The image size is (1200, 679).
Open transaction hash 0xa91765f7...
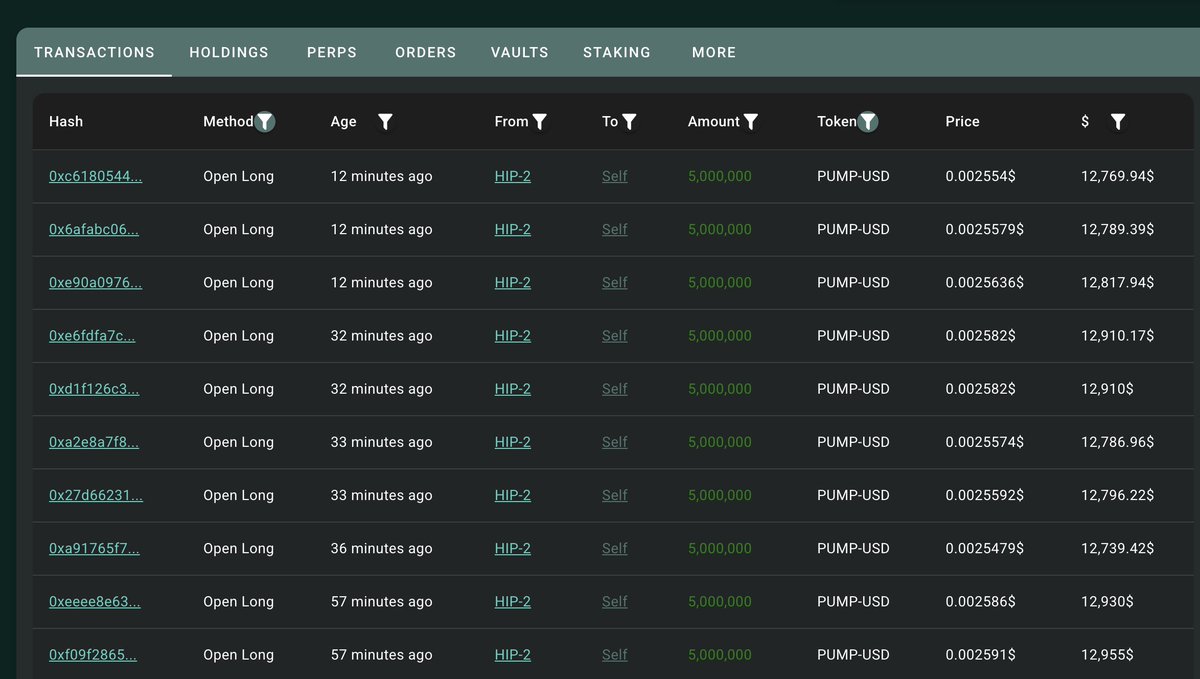coord(94,548)
